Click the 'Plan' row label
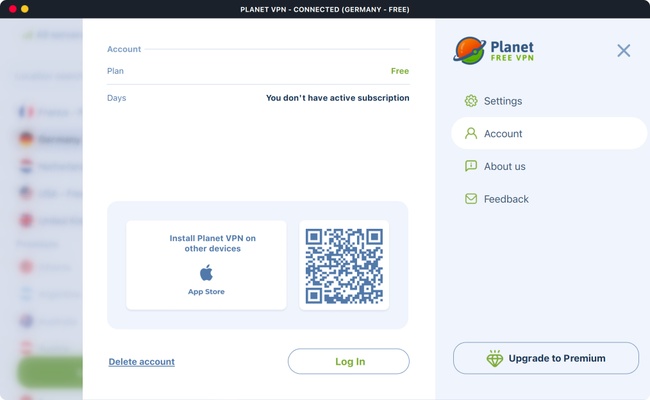 point(115,71)
